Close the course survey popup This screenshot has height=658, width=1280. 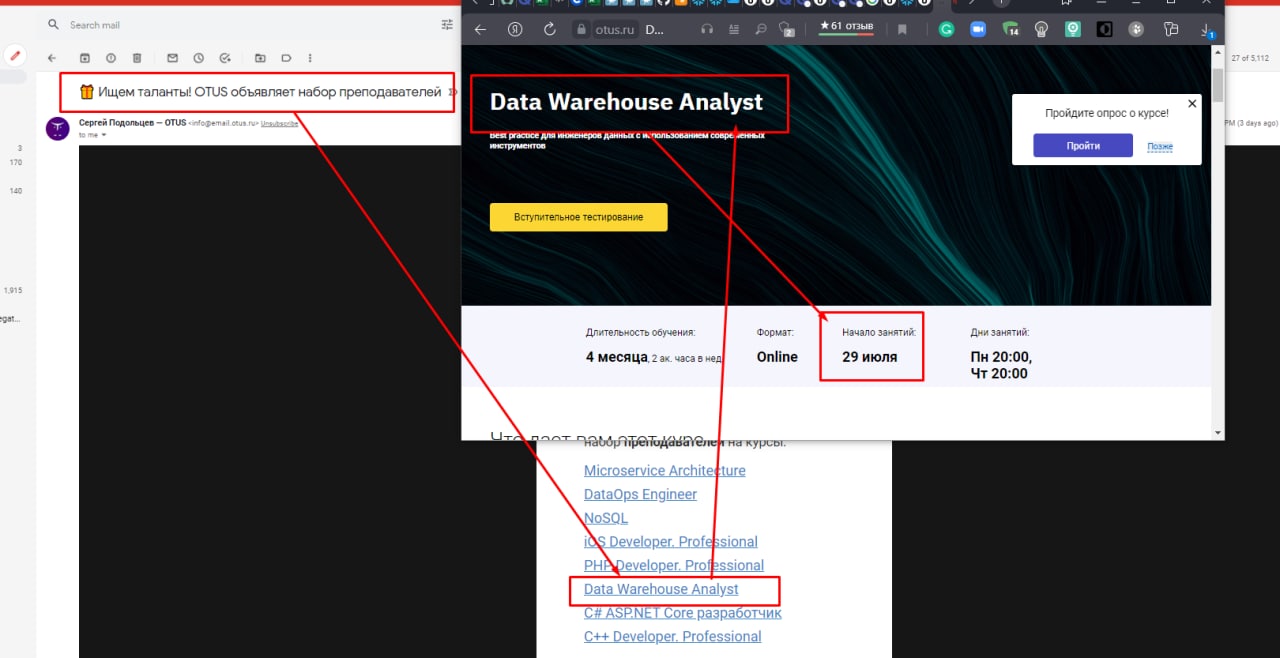click(x=1192, y=103)
